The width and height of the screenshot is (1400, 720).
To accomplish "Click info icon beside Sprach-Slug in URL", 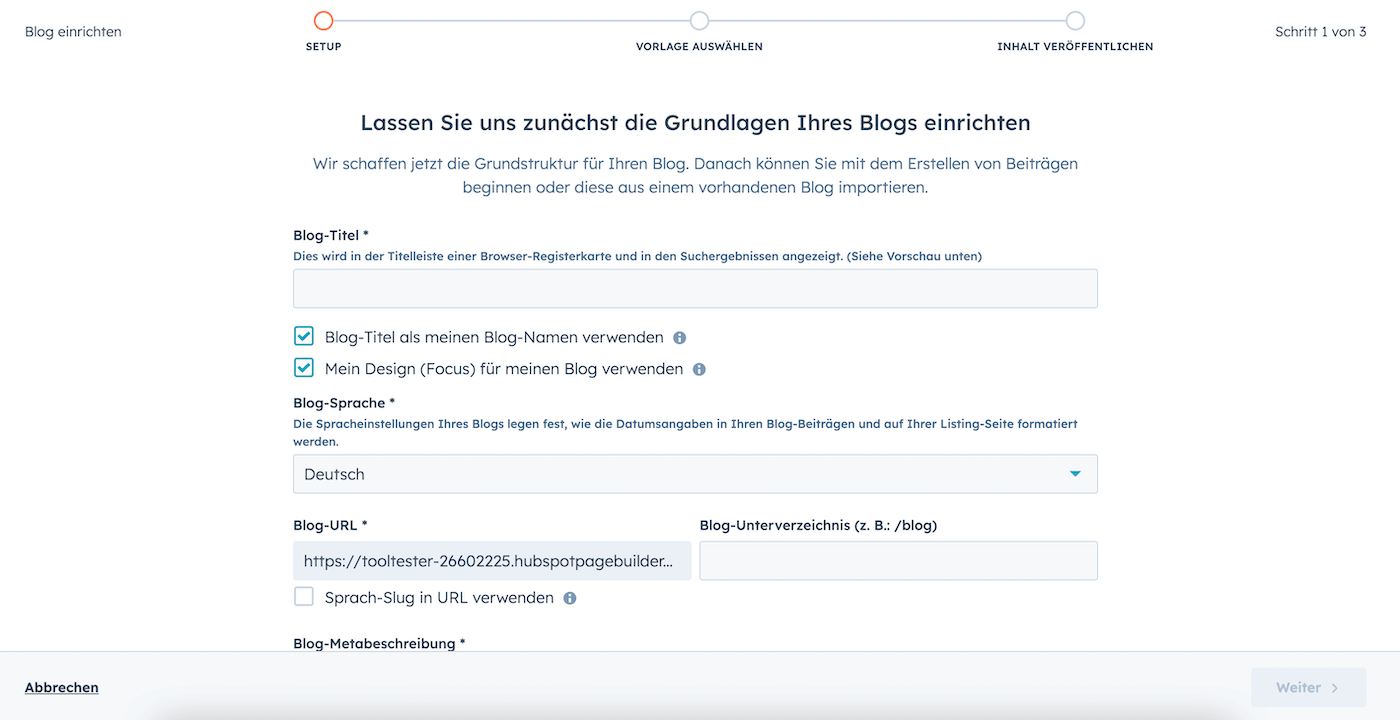I will [570, 598].
